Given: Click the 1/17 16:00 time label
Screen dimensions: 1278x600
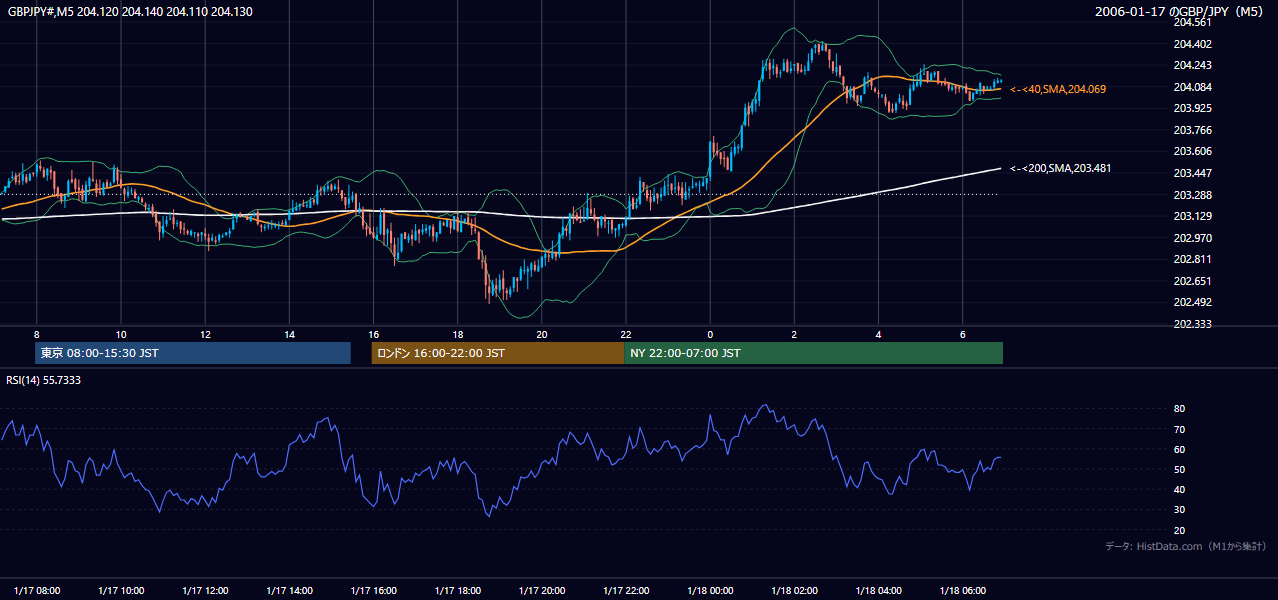Looking at the screenshot, I should point(374,590).
